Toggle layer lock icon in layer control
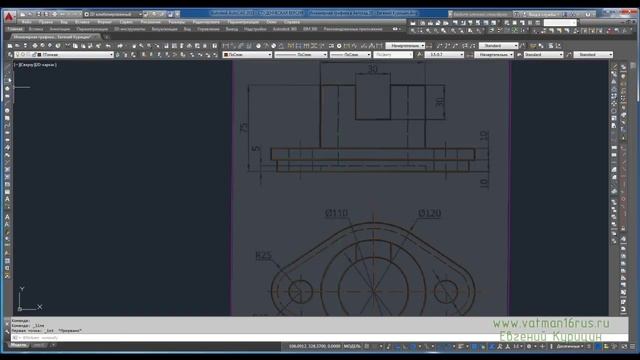Screen dimensions: 640x360 tap(34, 54)
